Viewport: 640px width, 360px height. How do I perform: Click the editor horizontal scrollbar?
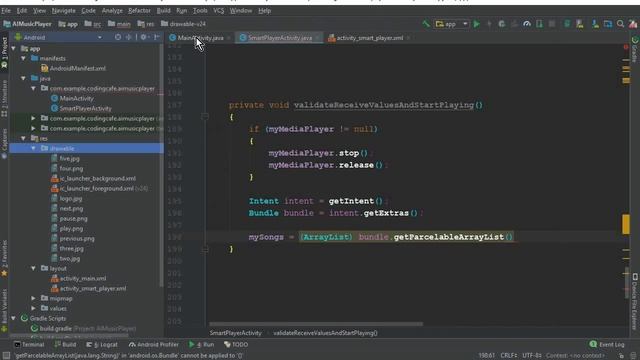coord(316,324)
